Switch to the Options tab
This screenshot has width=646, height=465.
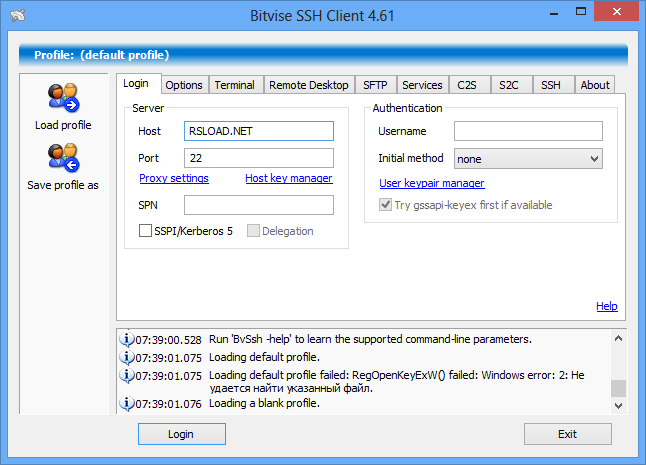(184, 85)
